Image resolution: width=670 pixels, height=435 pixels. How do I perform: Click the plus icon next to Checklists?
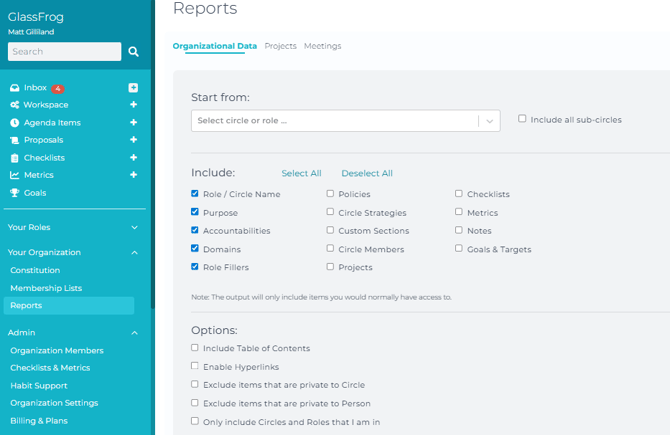pos(133,158)
